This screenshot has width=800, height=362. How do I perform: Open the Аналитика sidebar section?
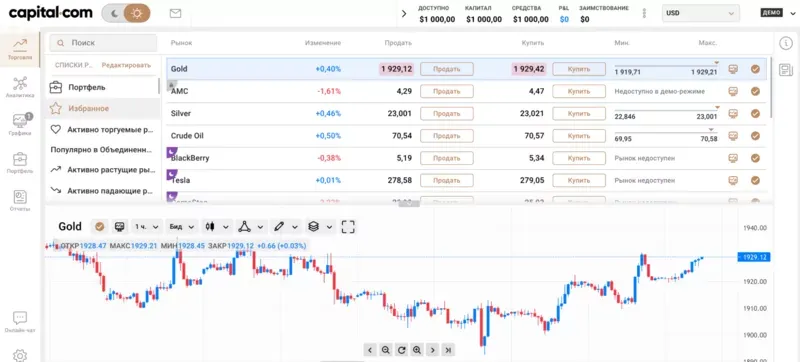(x=20, y=87)
